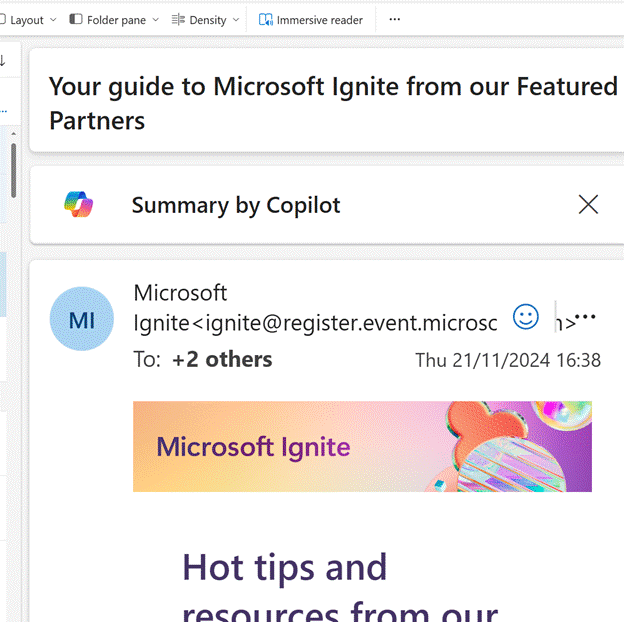Image resolution: width=624 pixels, height=622 pixels.
Task: Close the Summary by Copilot panel
Action: click(588, 205)
